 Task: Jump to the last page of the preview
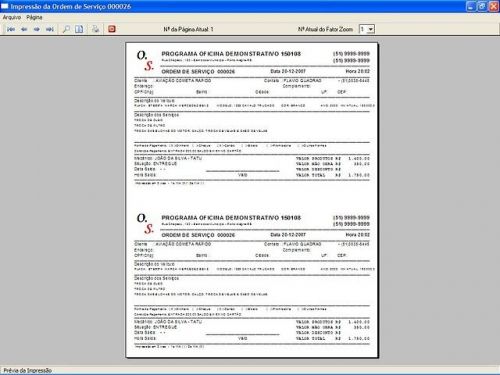[50, 29]
